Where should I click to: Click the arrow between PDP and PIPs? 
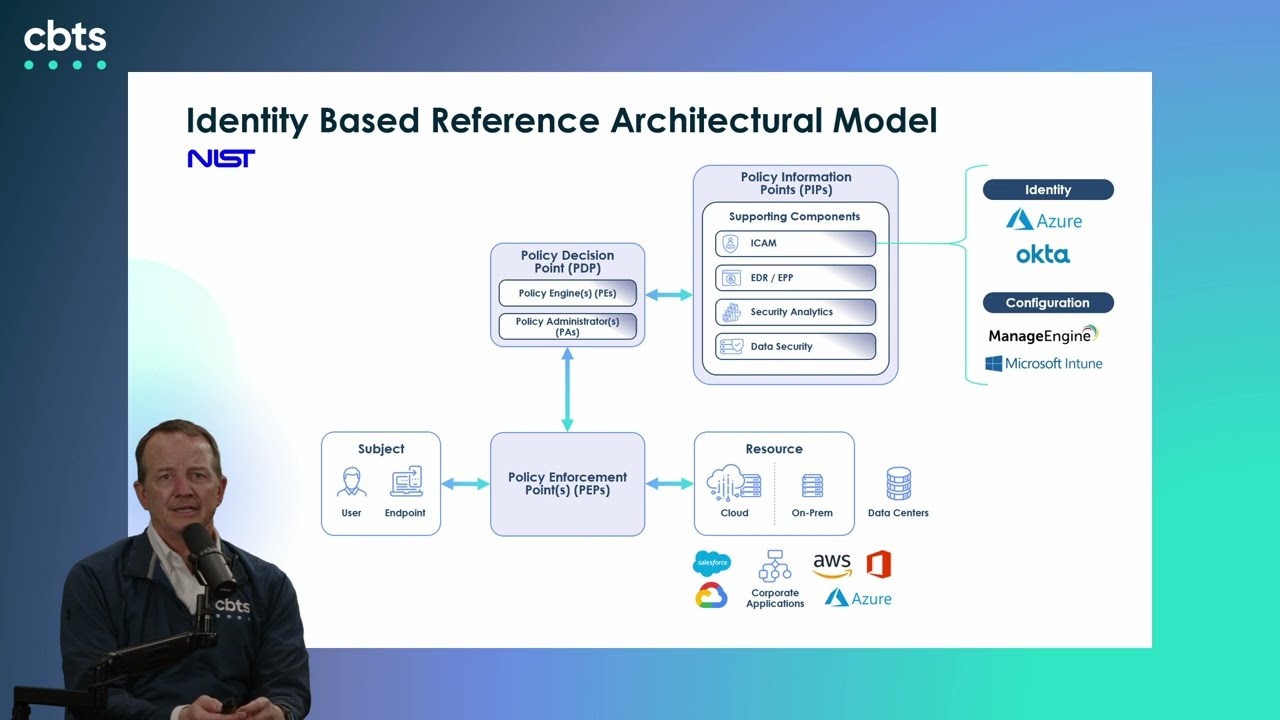pos(669,294)
